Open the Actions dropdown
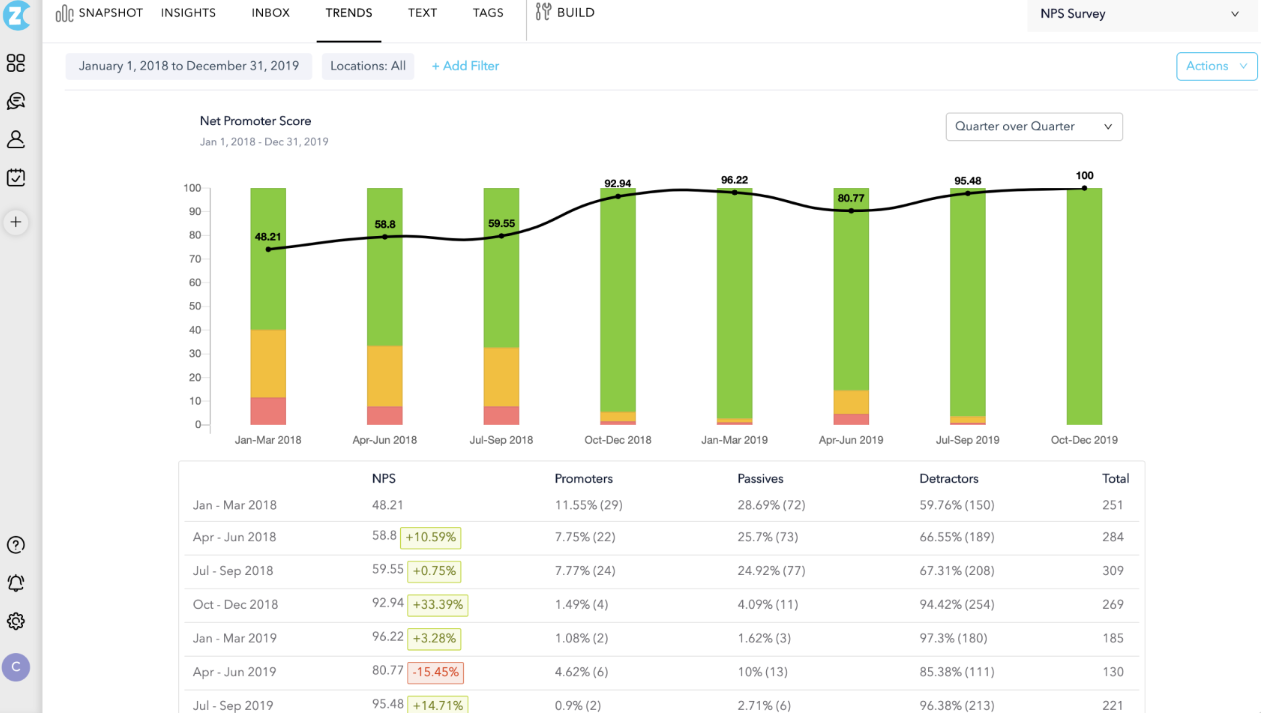 click(1217, 66)
